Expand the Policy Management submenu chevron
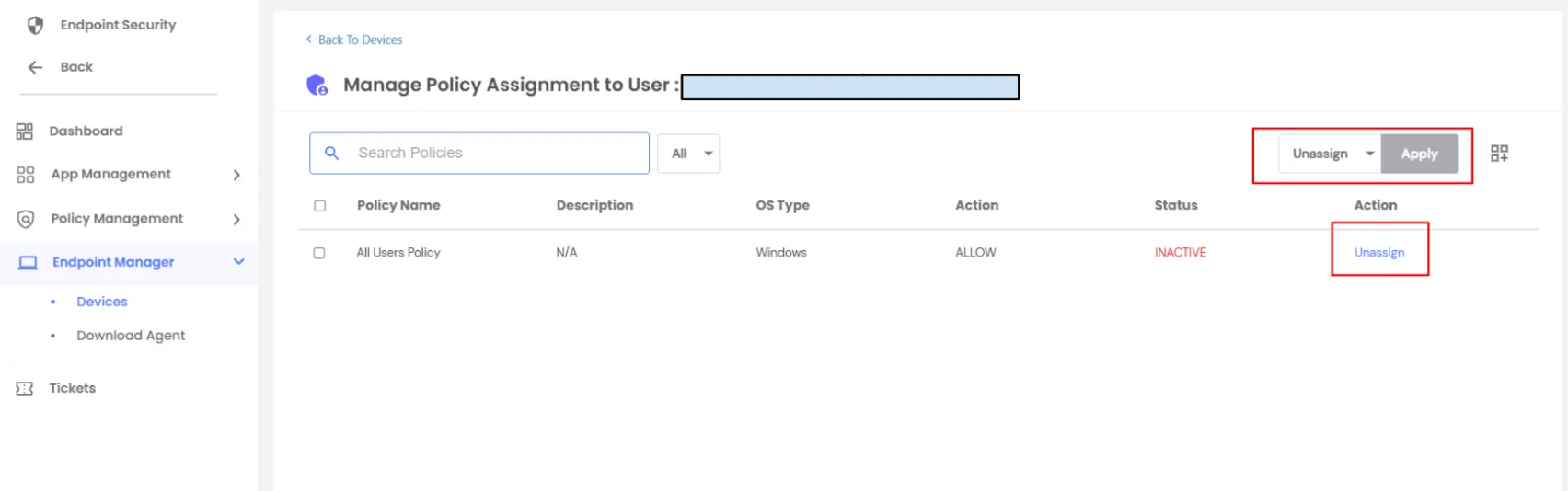Screen dimensions: 1568x491 tap(236, 219)
